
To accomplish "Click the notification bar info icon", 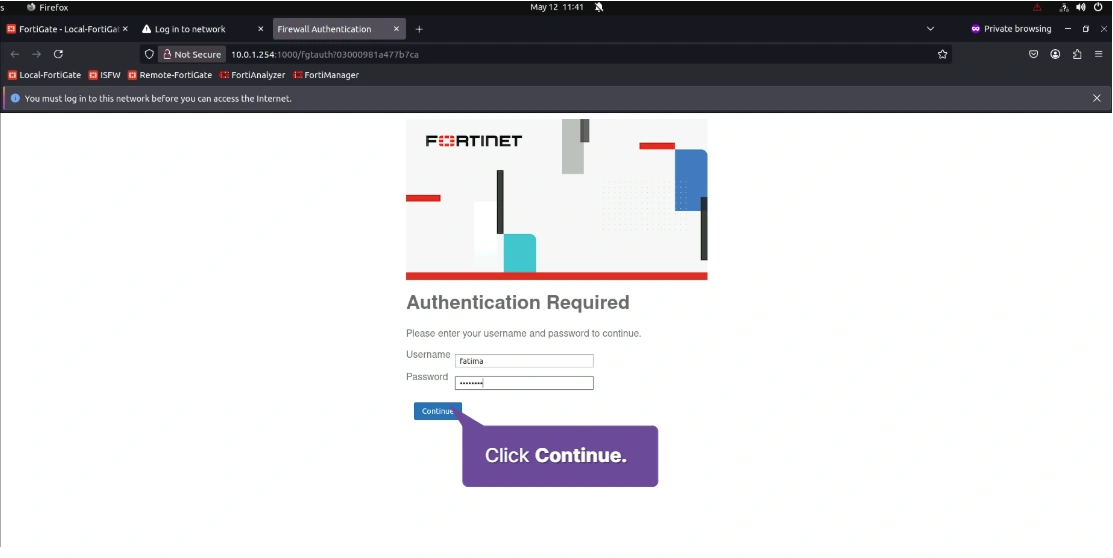I will 15,98.
